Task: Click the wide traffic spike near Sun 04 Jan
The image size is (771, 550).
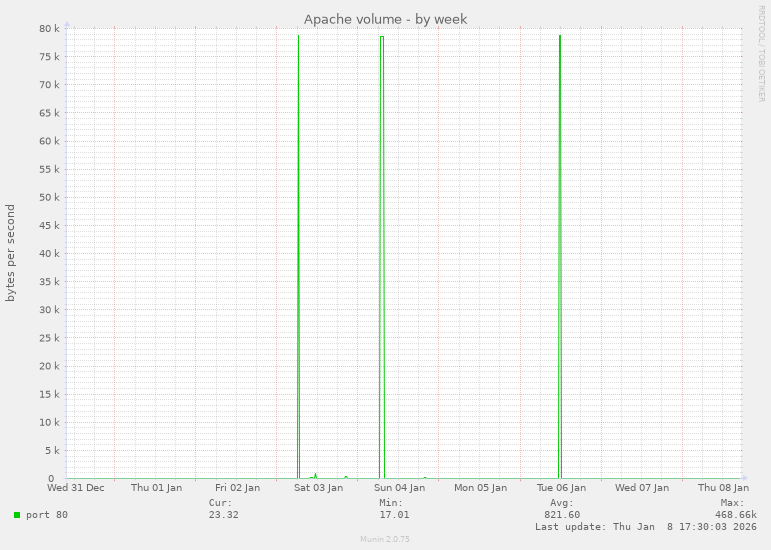Action: tap(382, 257)
